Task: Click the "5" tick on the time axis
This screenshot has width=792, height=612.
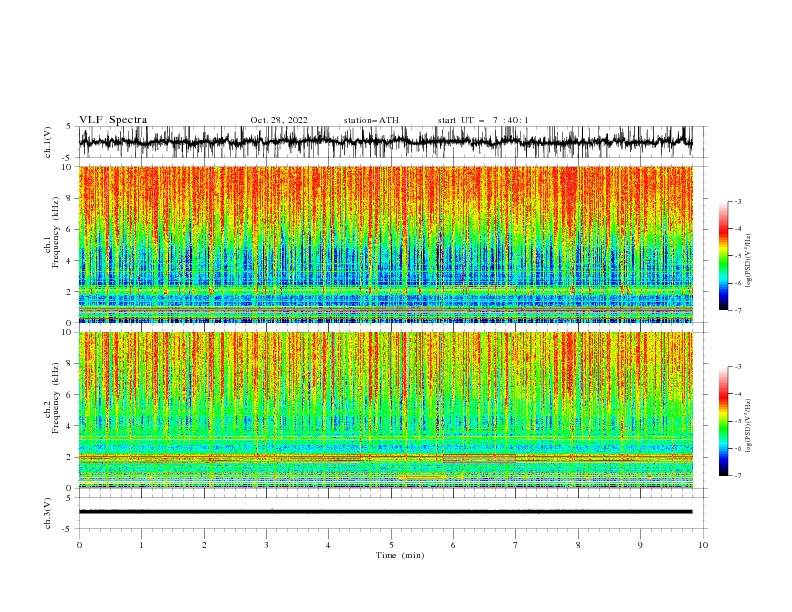Action: [391, 545]
